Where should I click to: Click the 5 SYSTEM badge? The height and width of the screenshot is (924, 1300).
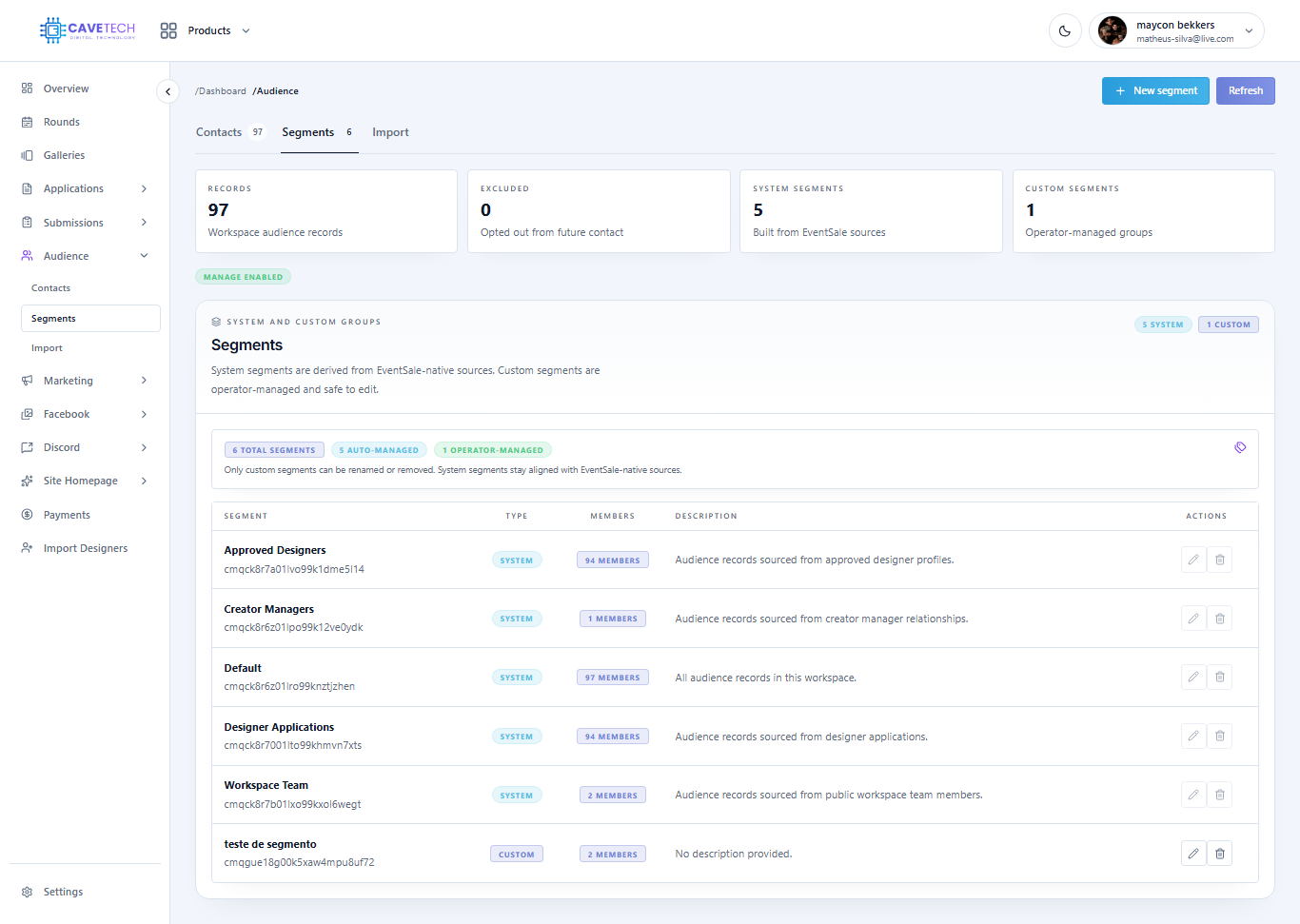[x=1163, y=324]
